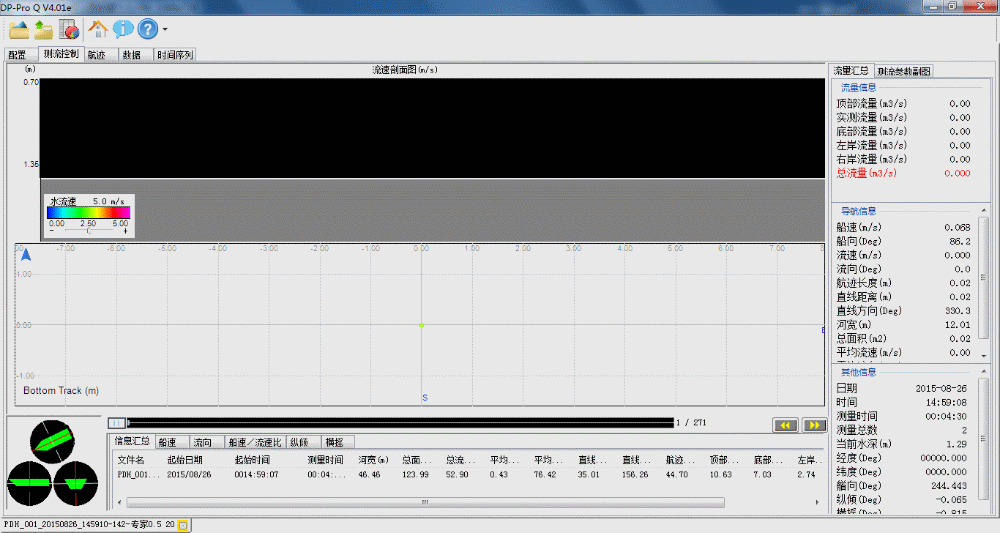Click the bottom-right roll indicator circle
Image resolution: width=1000 pixels, height=533 pixels.
pos(75,483)
